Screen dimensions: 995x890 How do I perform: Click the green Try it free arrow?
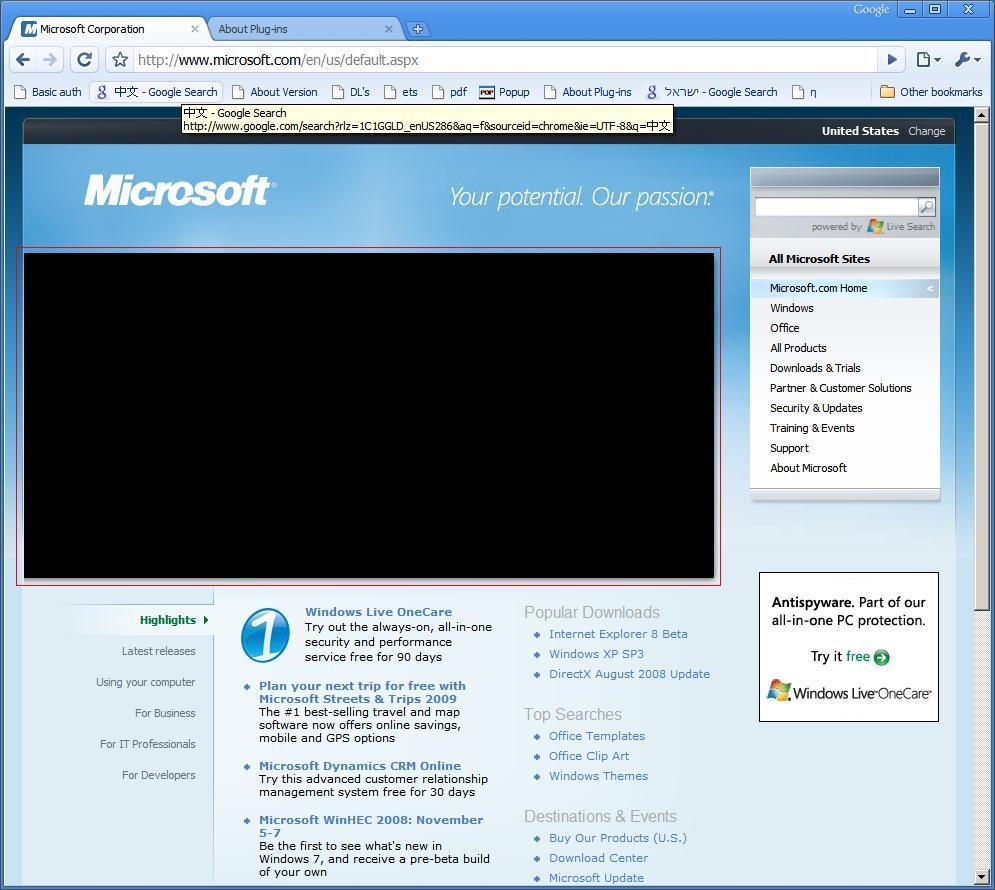click(x=882, y=657)
